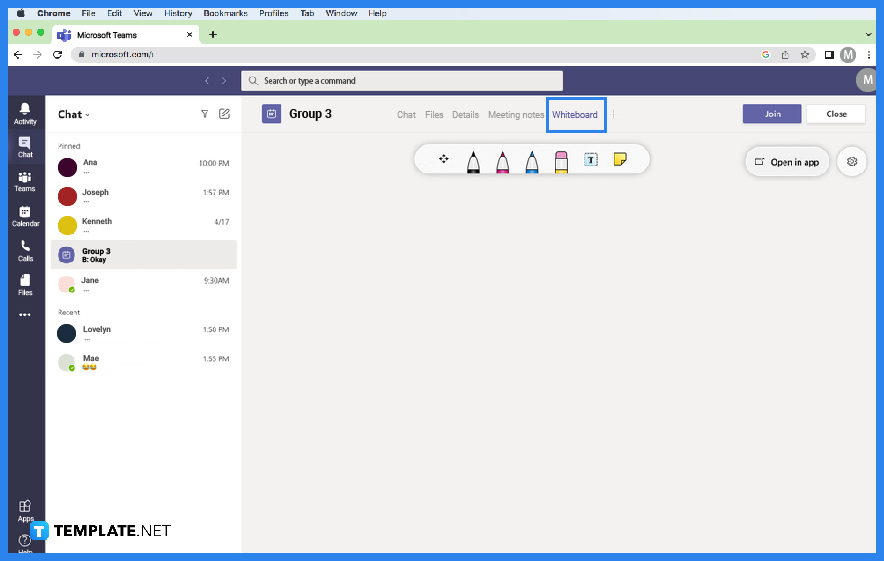Screen dimensions: 884x561
Task: Select the eraser tool
Action: pos(561,162)
